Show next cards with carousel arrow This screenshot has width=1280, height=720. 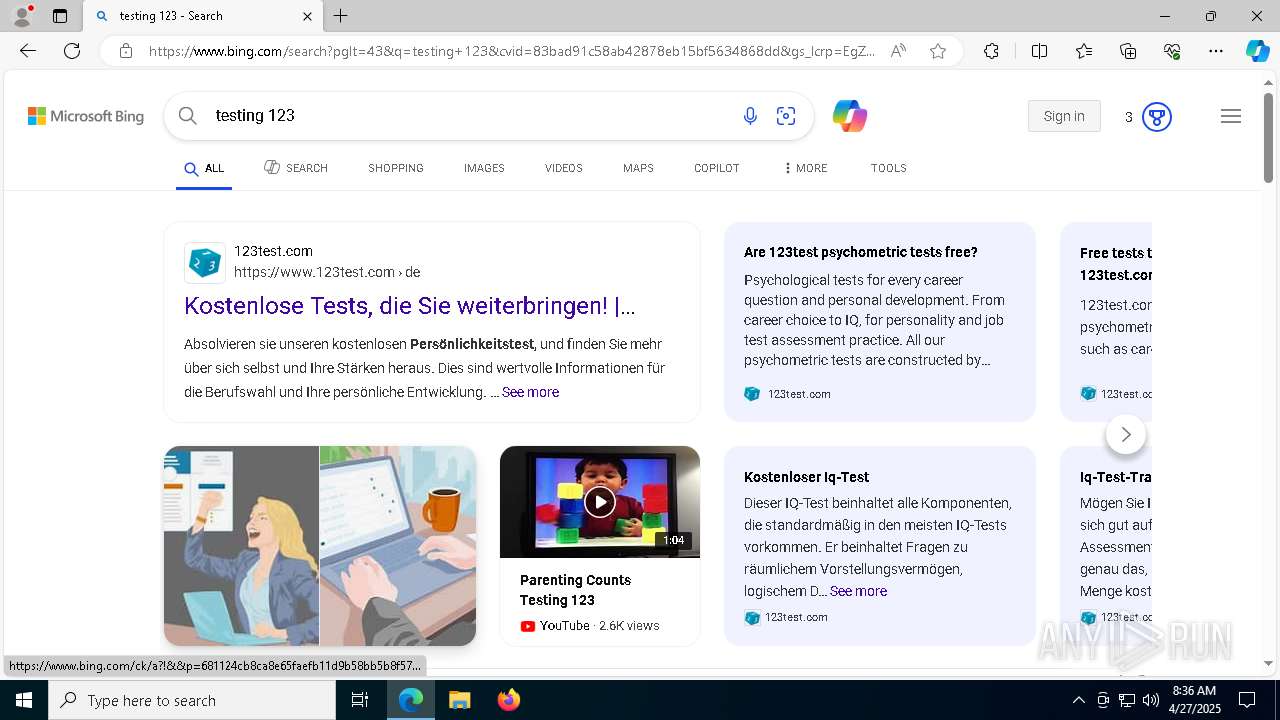tap(1126, 434)
